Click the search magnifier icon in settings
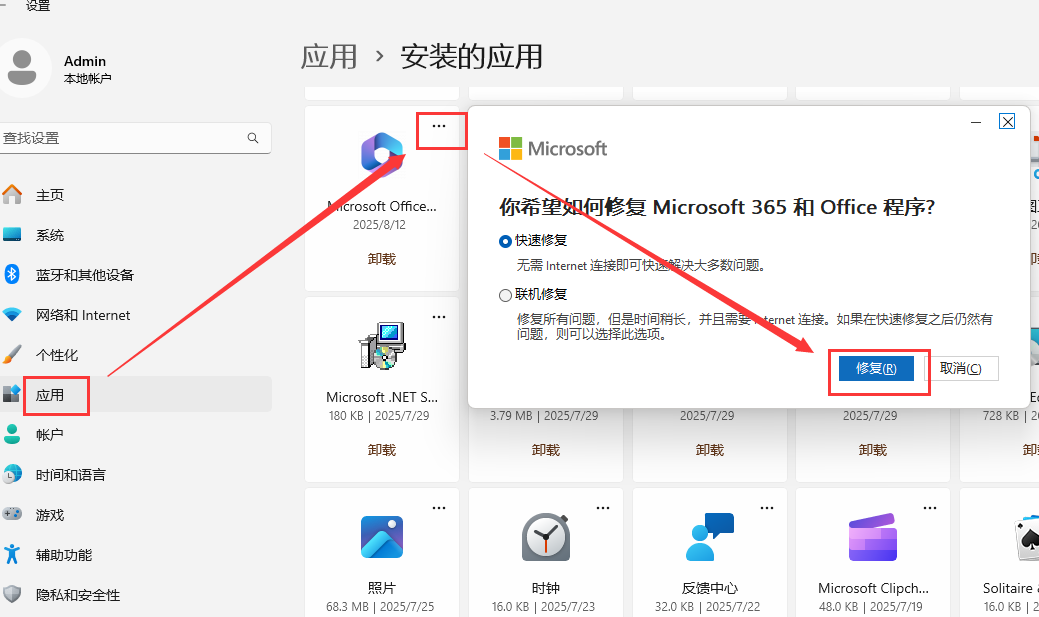1039x617 pixels. click(x=252, y=138)
